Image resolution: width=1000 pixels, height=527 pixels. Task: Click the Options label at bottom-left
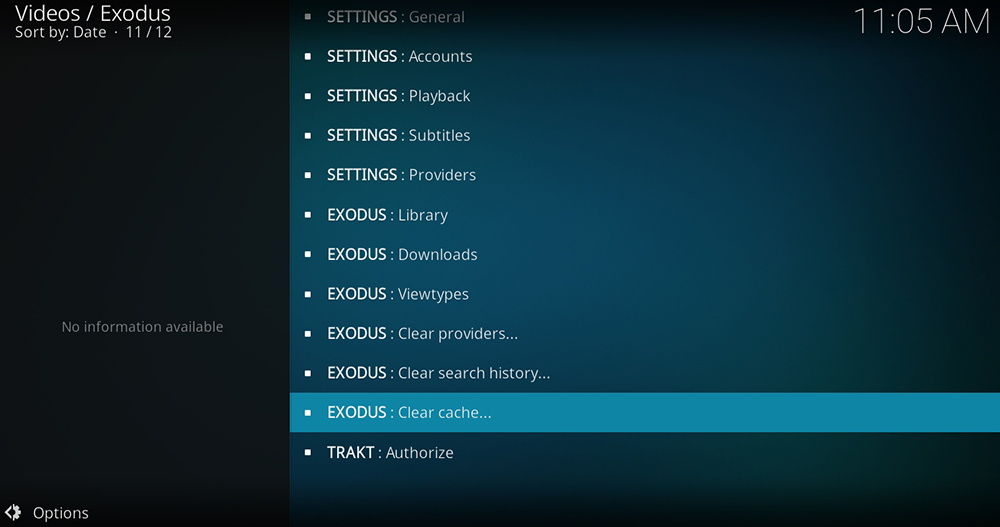click(x=61, y=513)
